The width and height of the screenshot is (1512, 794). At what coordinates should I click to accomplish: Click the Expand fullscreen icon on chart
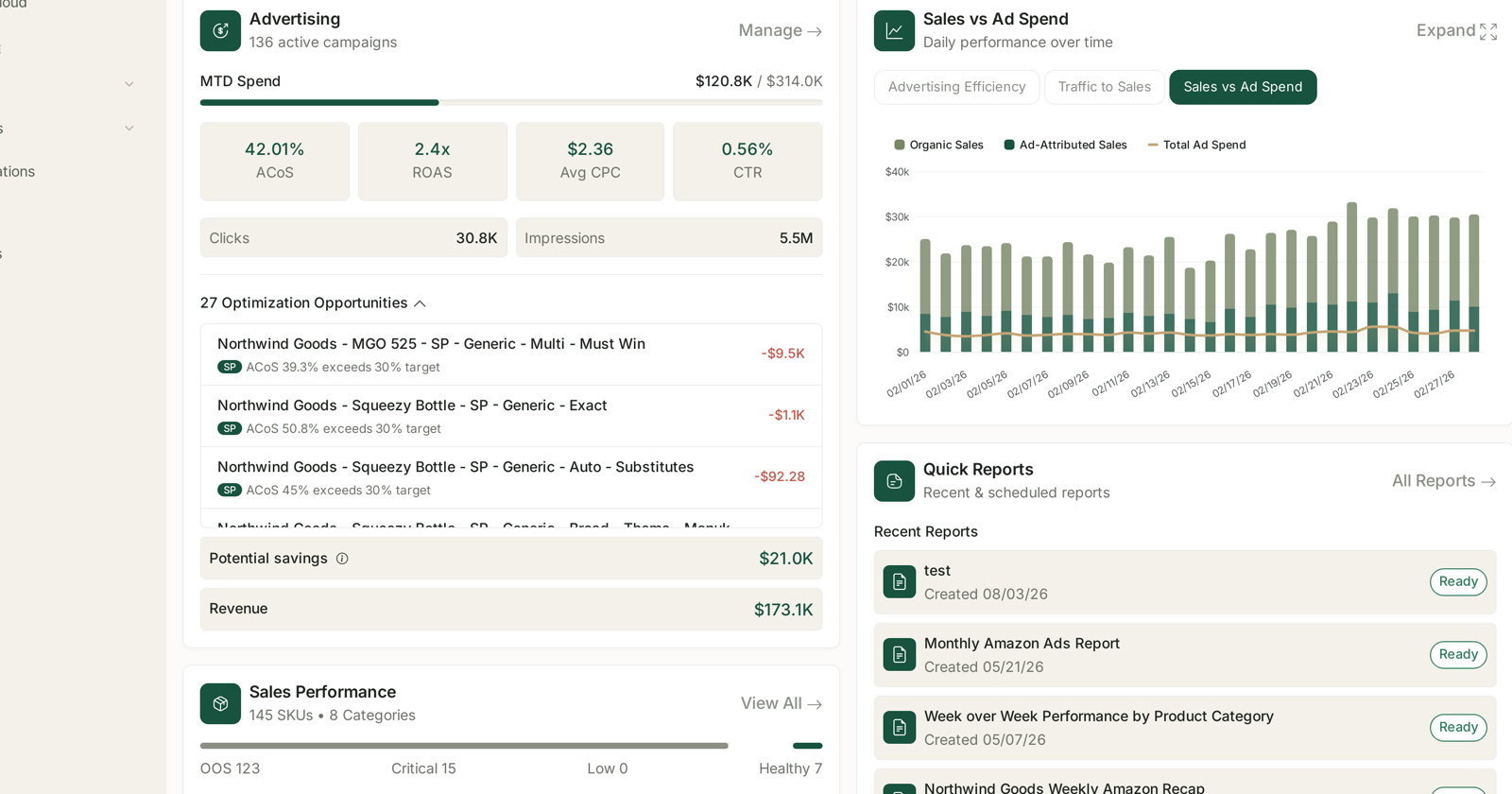click(1488, 31)
